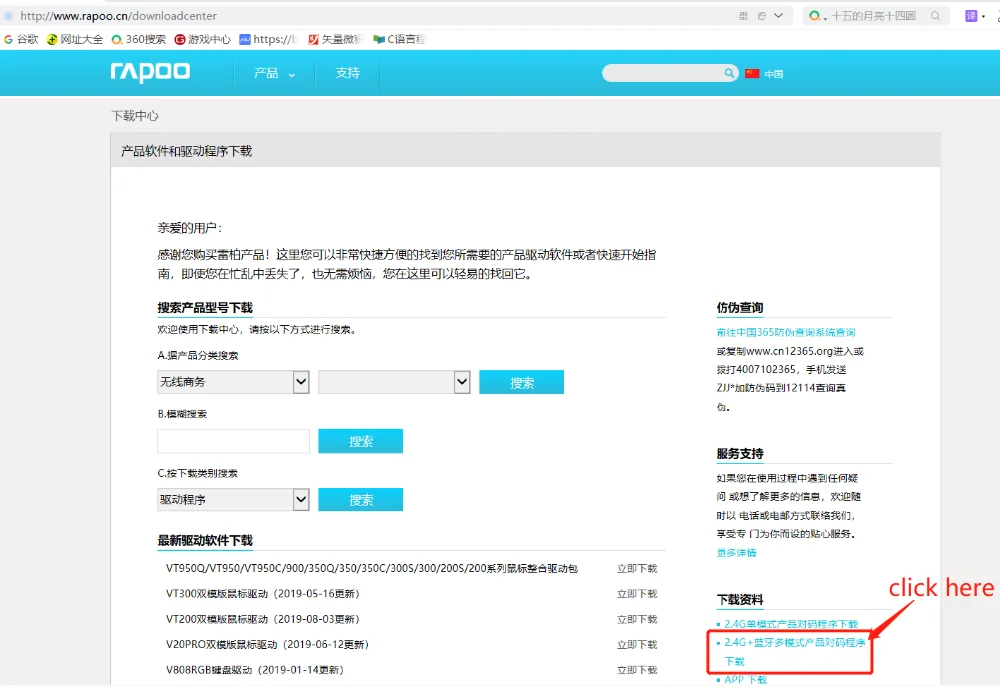This screenshot has width=1000, height=689.
Task: Click the 中国 region selector text
Action: 774,74
